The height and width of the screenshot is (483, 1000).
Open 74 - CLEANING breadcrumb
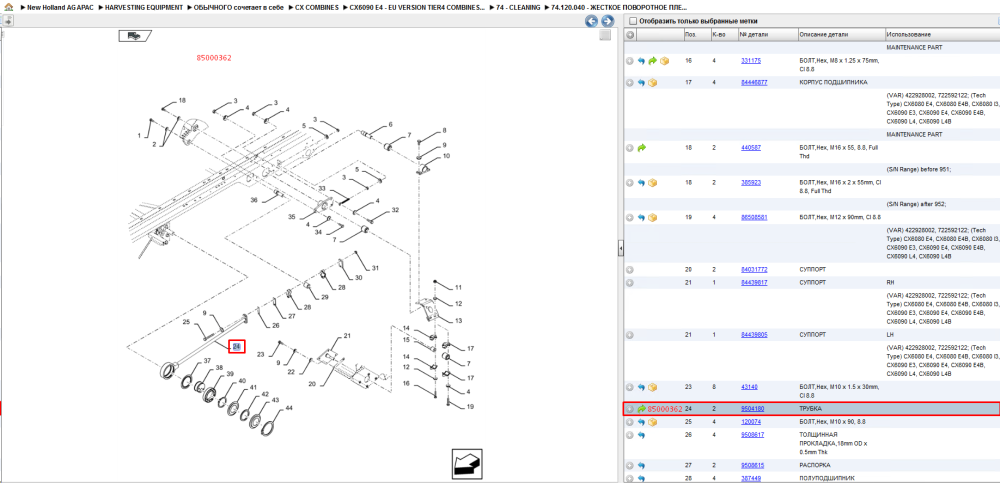point(518,7)
